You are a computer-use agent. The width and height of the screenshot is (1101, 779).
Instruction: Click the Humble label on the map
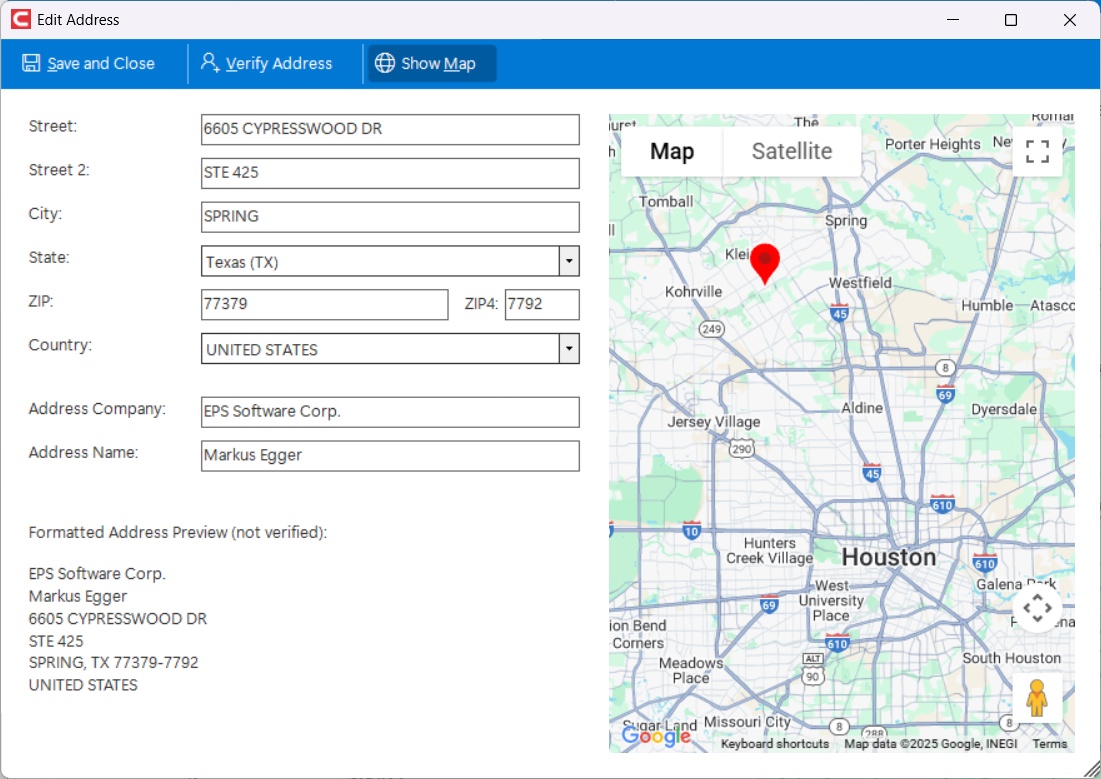click(x=987, y=306)
